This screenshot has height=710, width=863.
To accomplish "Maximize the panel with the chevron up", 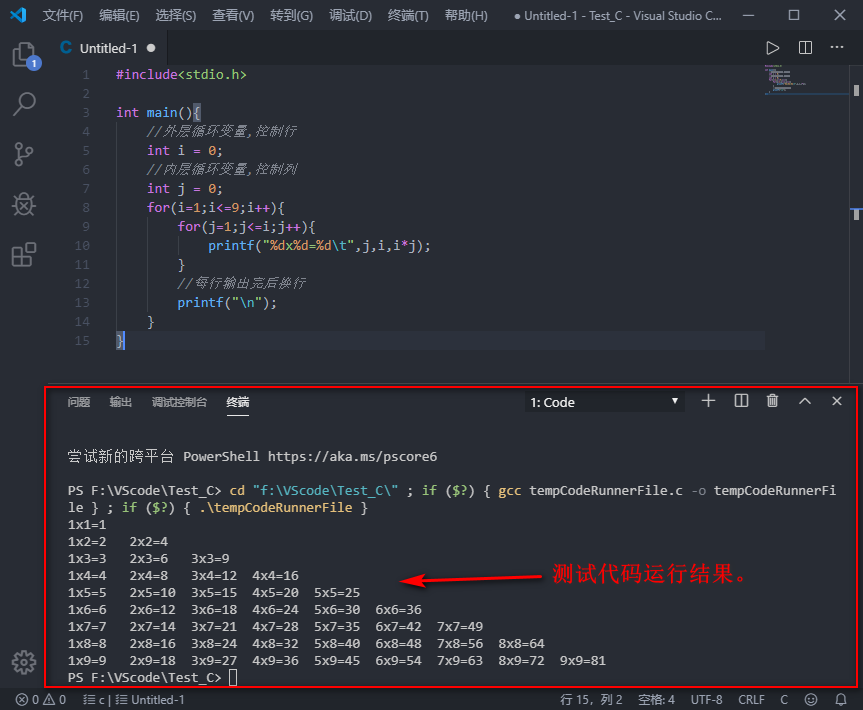I will point(804,400).
